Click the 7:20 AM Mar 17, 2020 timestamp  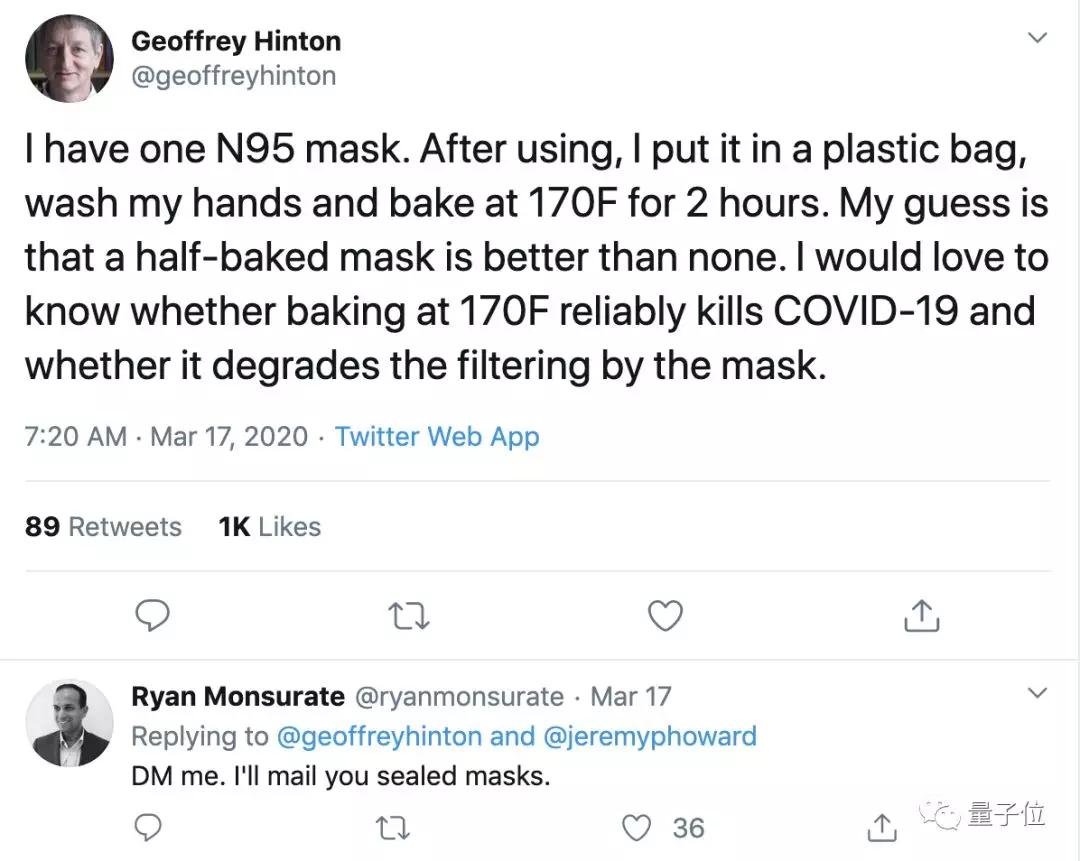[166, 437]
